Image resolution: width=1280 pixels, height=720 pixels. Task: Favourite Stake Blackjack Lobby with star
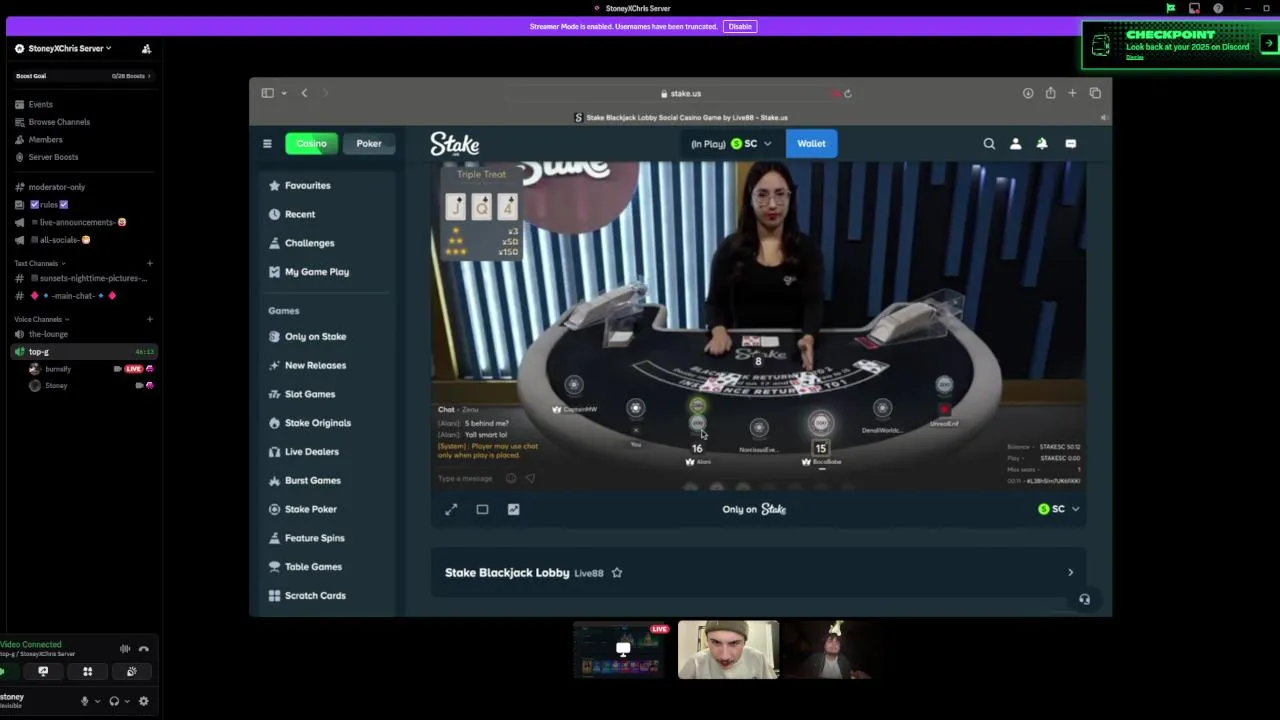tap(617, 573)
